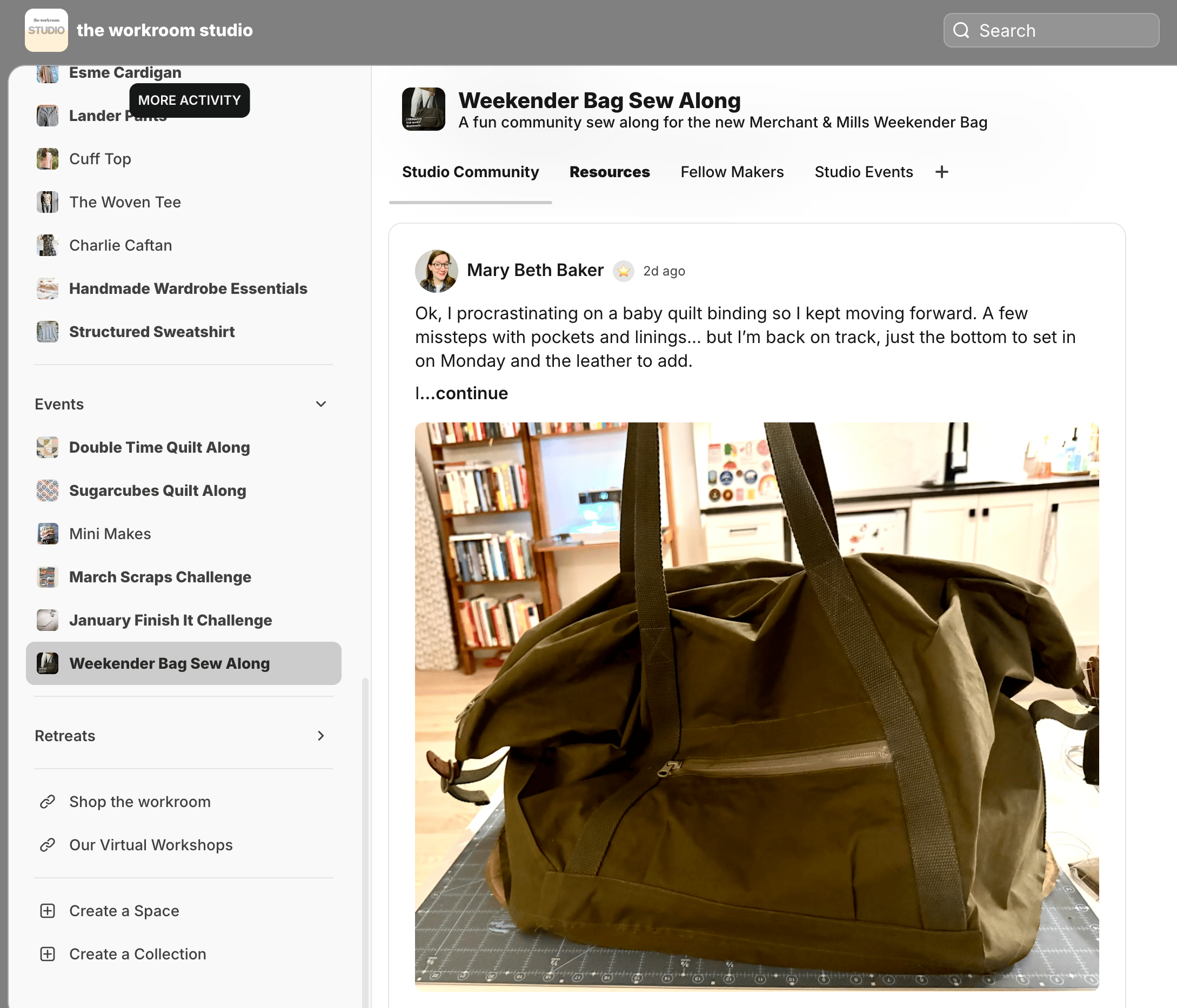Open the Sugarcubes Quilt Along space
This screenshot has width=1177, height=1008.
[157, 490]
